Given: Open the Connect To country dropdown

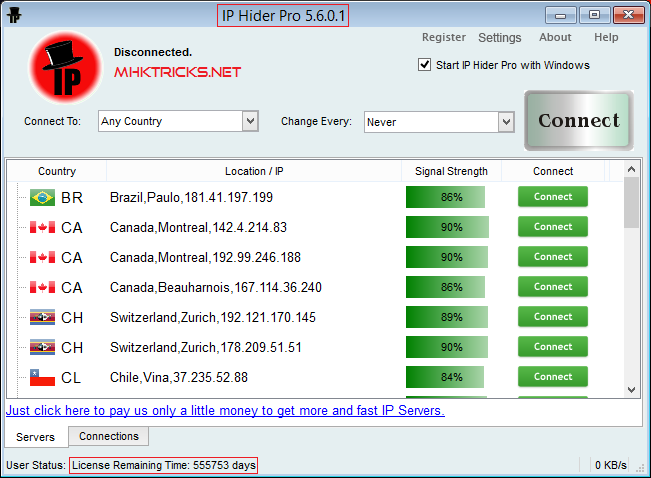Looking at the screenshot, I should [x=250, y=121].
